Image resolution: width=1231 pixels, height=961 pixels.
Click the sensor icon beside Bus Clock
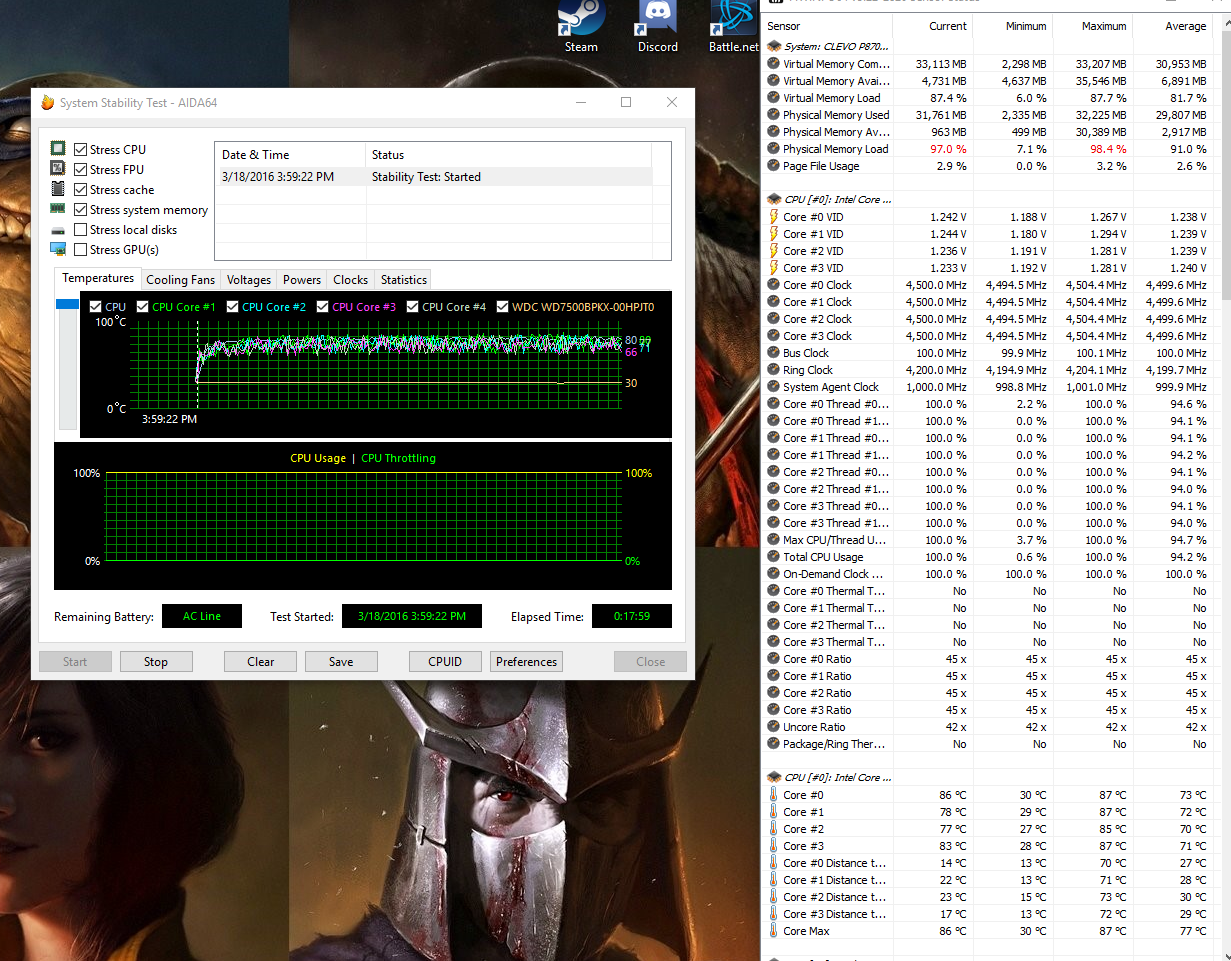pyautogui.click(x=773, y=353)
